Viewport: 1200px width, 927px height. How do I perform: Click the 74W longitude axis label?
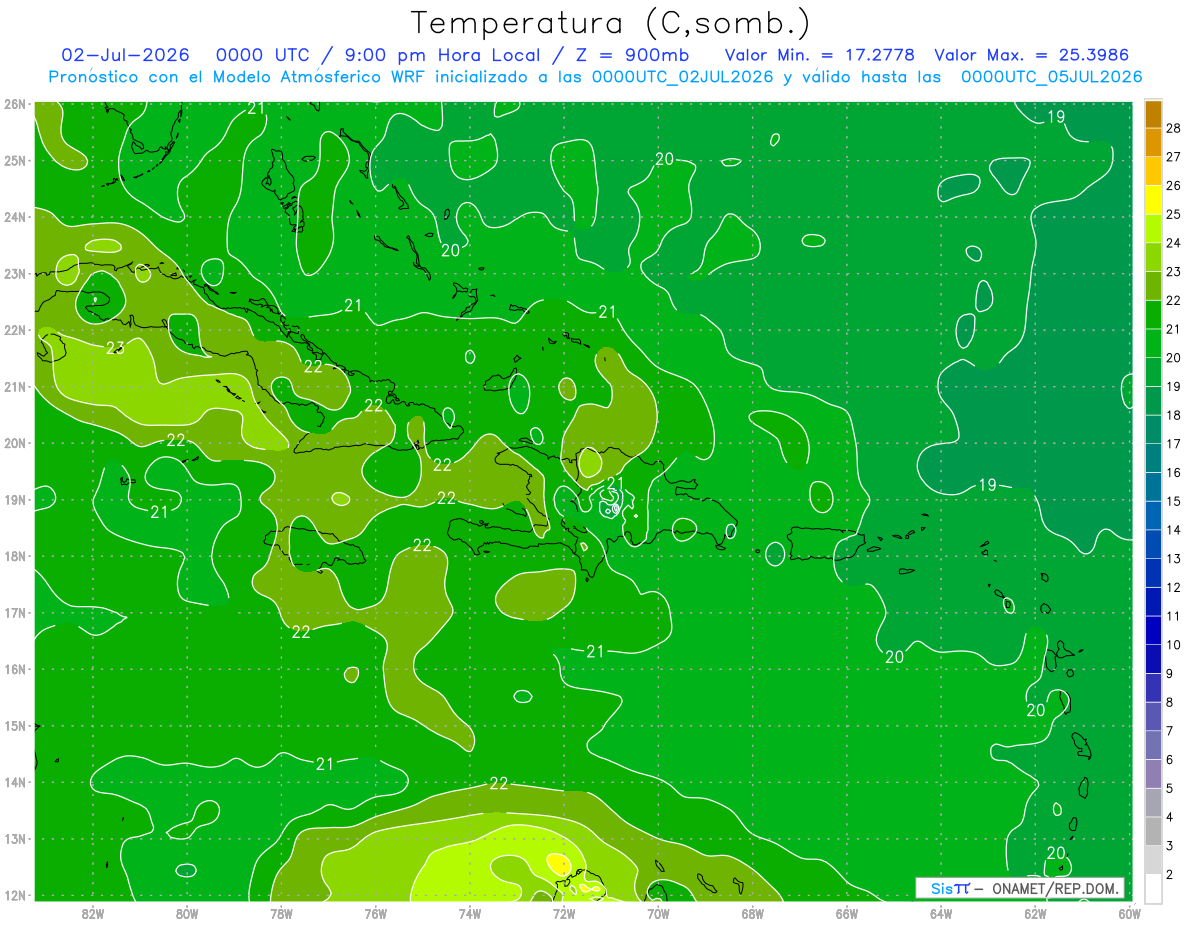point(469,914)
